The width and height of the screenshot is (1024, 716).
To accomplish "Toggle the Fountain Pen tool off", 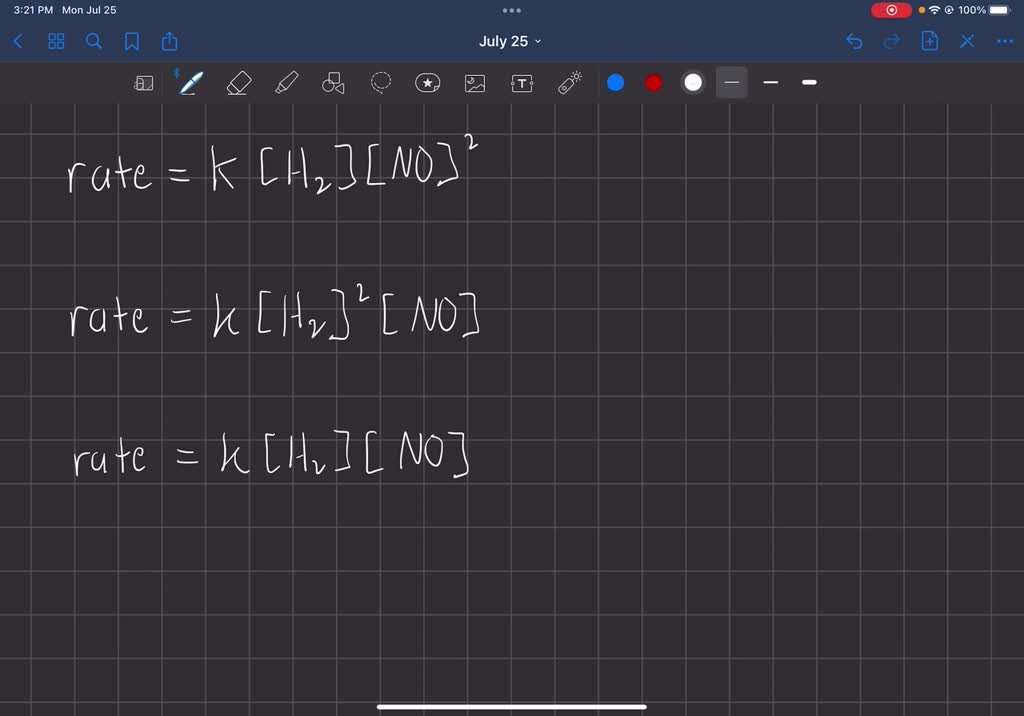I will [190, 83].
